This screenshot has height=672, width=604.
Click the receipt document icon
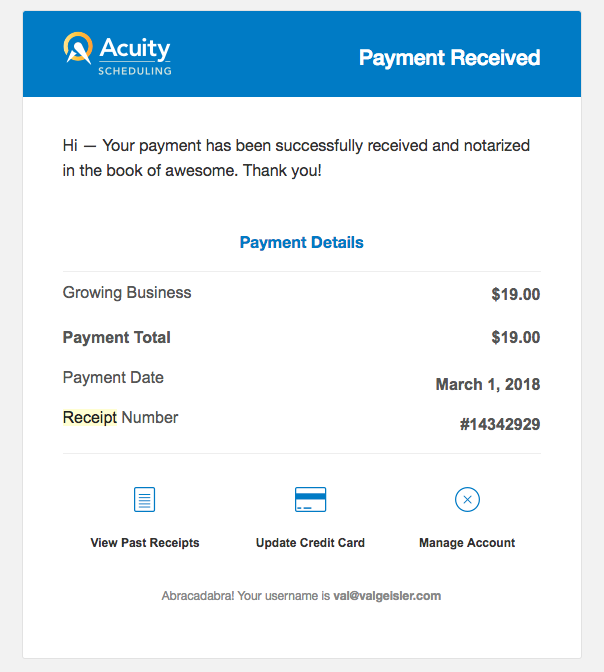tap(144, 499)
